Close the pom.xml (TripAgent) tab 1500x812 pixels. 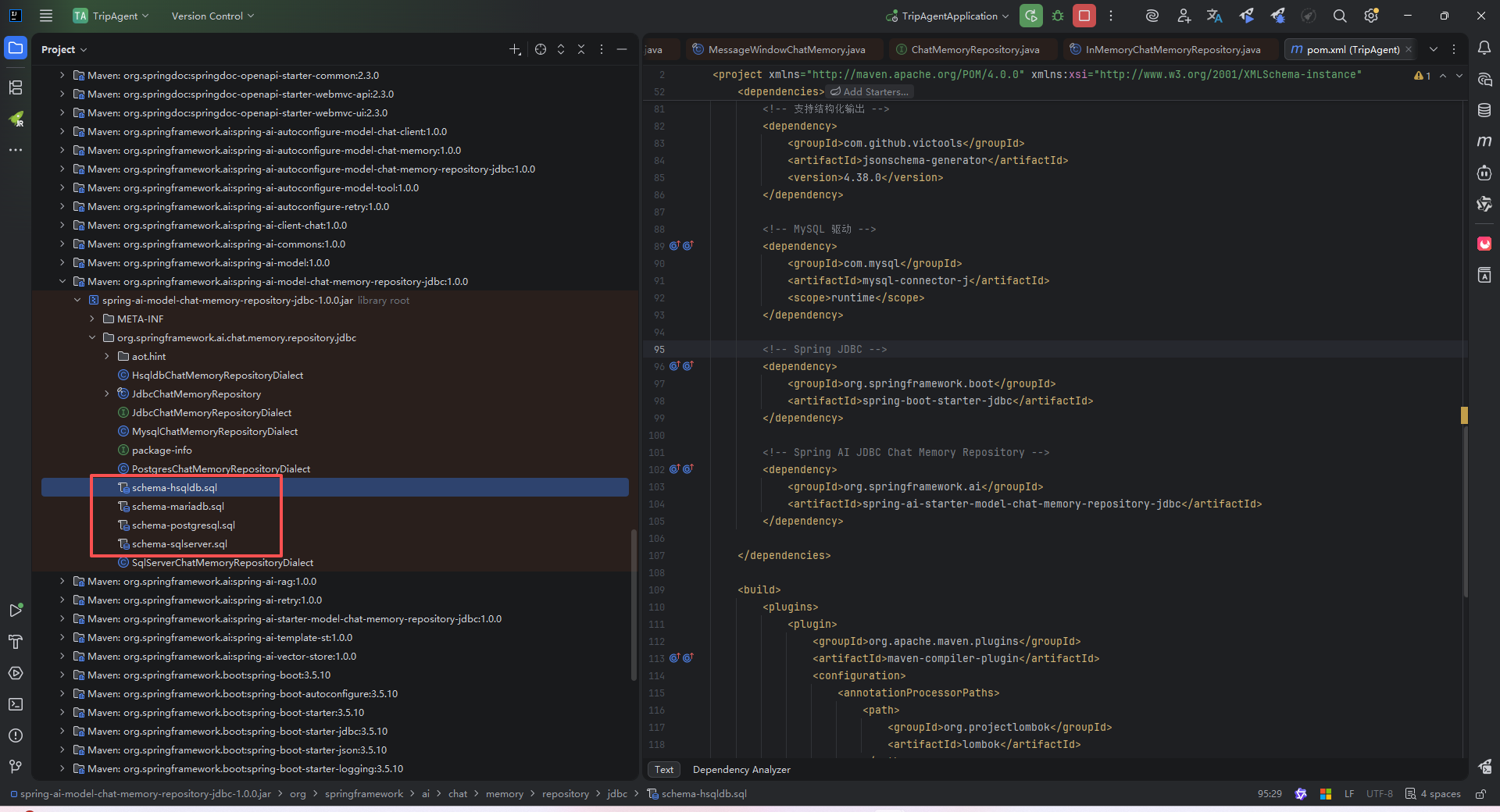coord(1409,49)
